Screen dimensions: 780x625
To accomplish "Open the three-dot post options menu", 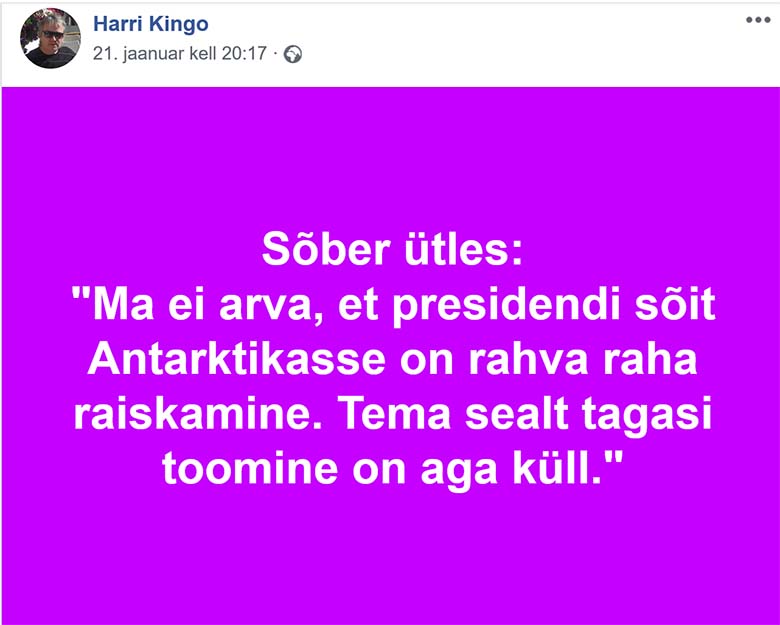I will tap(758, 20).
